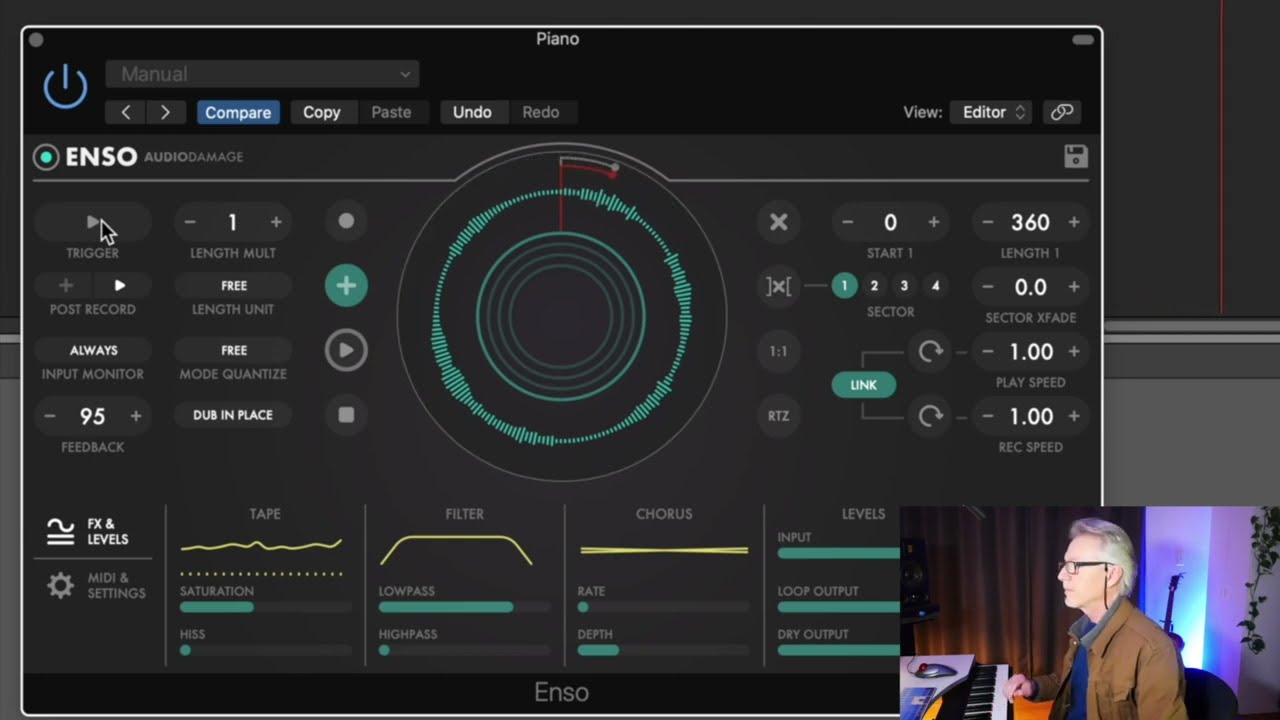
Task: Increase Length Mult value
Action: pos(276,222)
